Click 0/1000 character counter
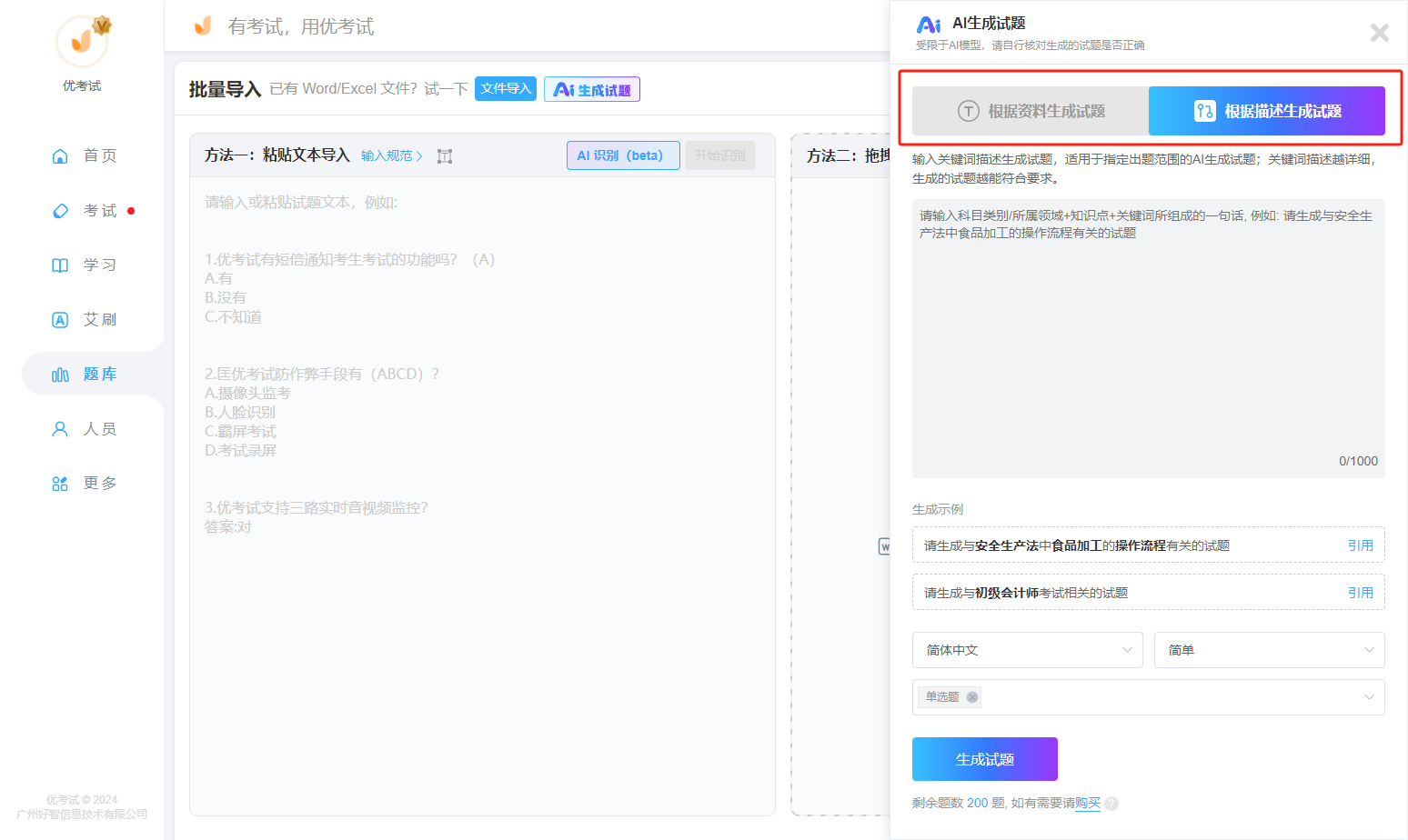This screenshot has width=1408, height=840. pos(1358,461)
